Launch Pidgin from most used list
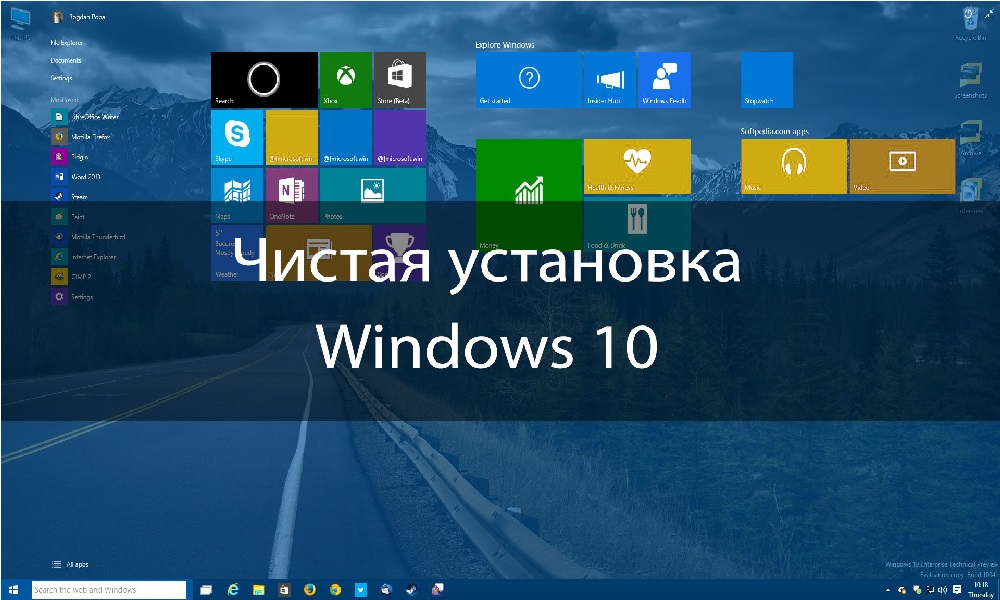1000x600 pixels. point(70,156)
